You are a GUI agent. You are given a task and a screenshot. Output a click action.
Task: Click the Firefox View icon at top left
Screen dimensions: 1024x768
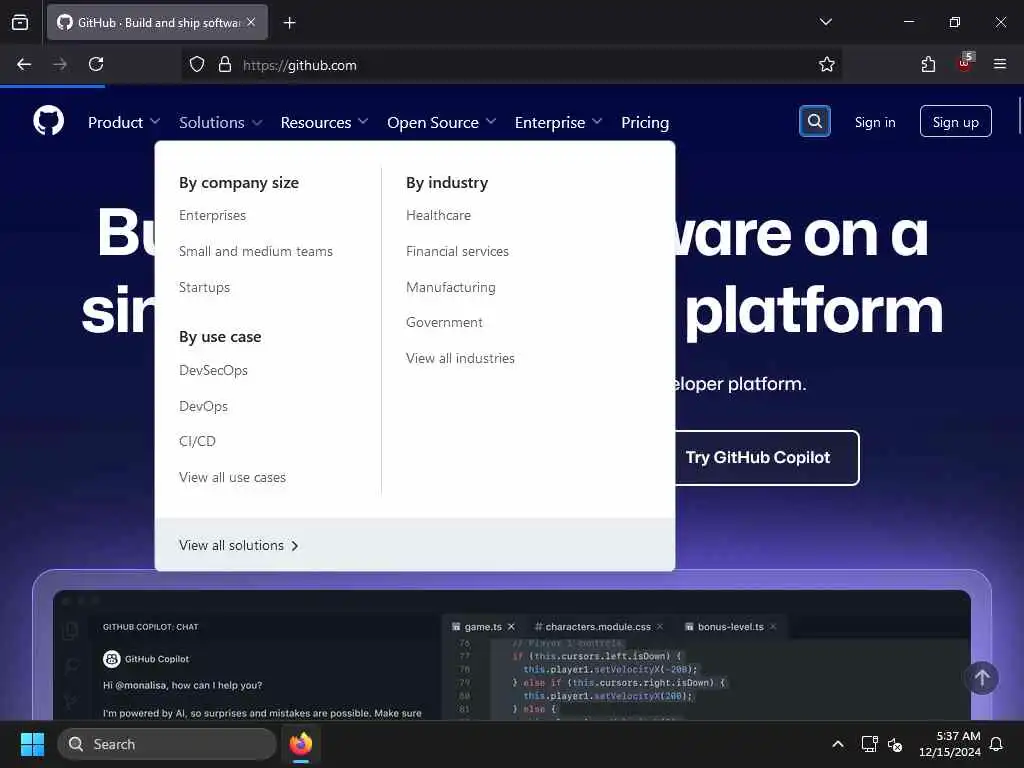(20, 23)
